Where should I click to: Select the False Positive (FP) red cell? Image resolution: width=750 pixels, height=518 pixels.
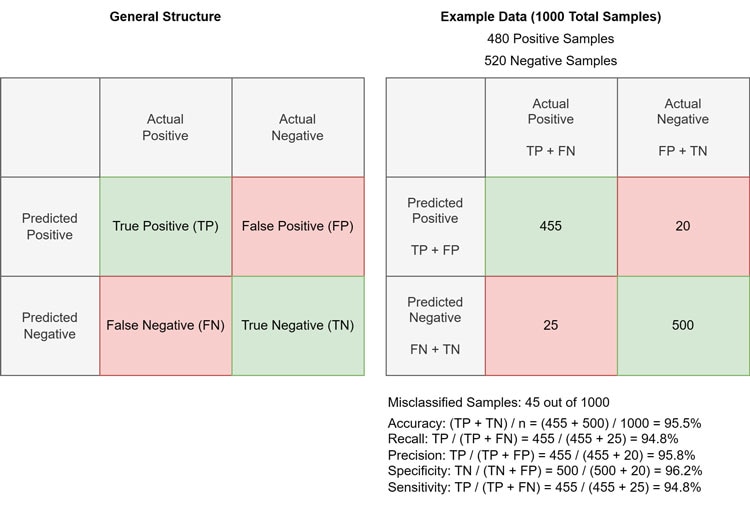click(298, 226)
